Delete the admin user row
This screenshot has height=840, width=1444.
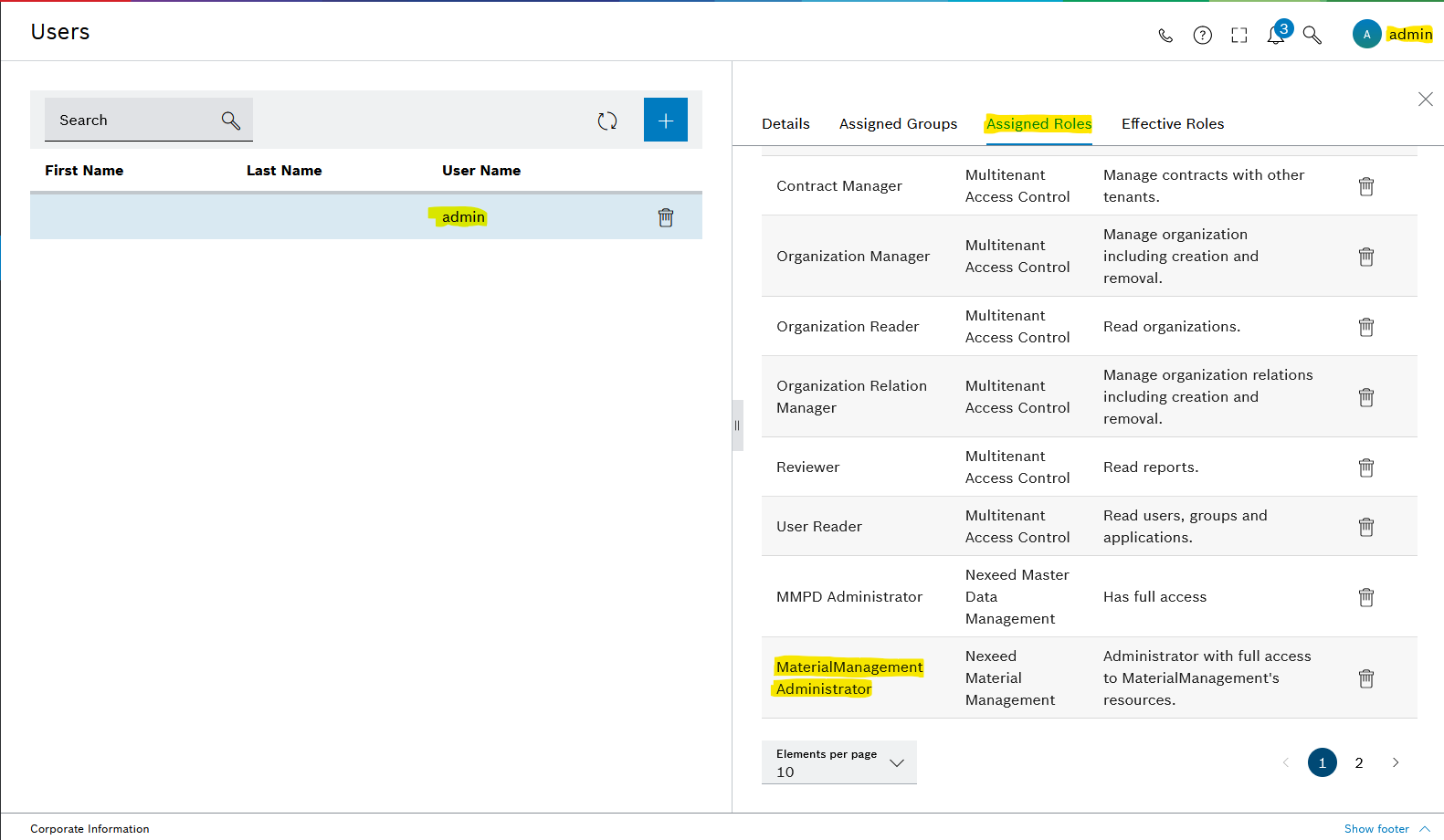coord(666,217)
